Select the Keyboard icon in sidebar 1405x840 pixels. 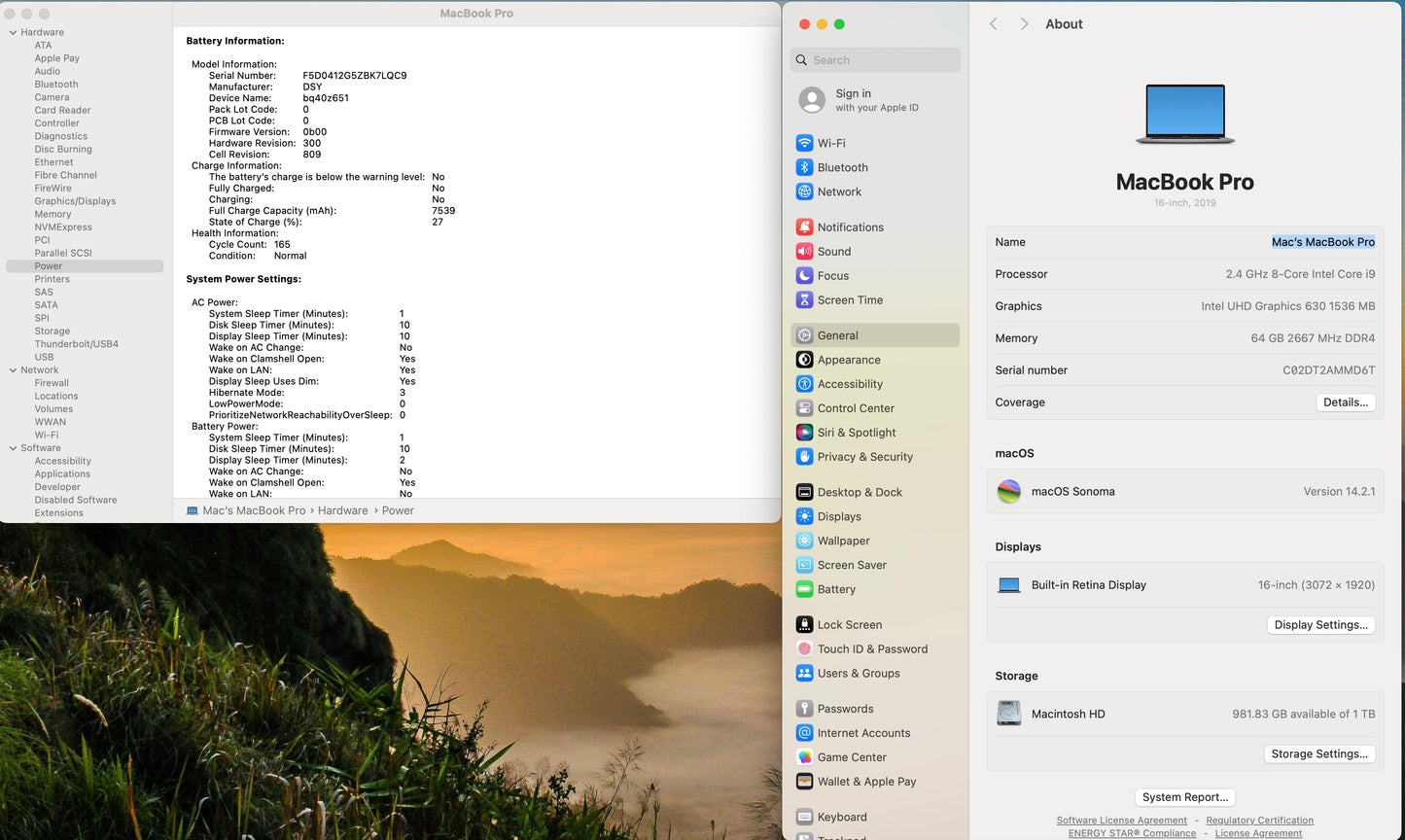pos(804,817)
